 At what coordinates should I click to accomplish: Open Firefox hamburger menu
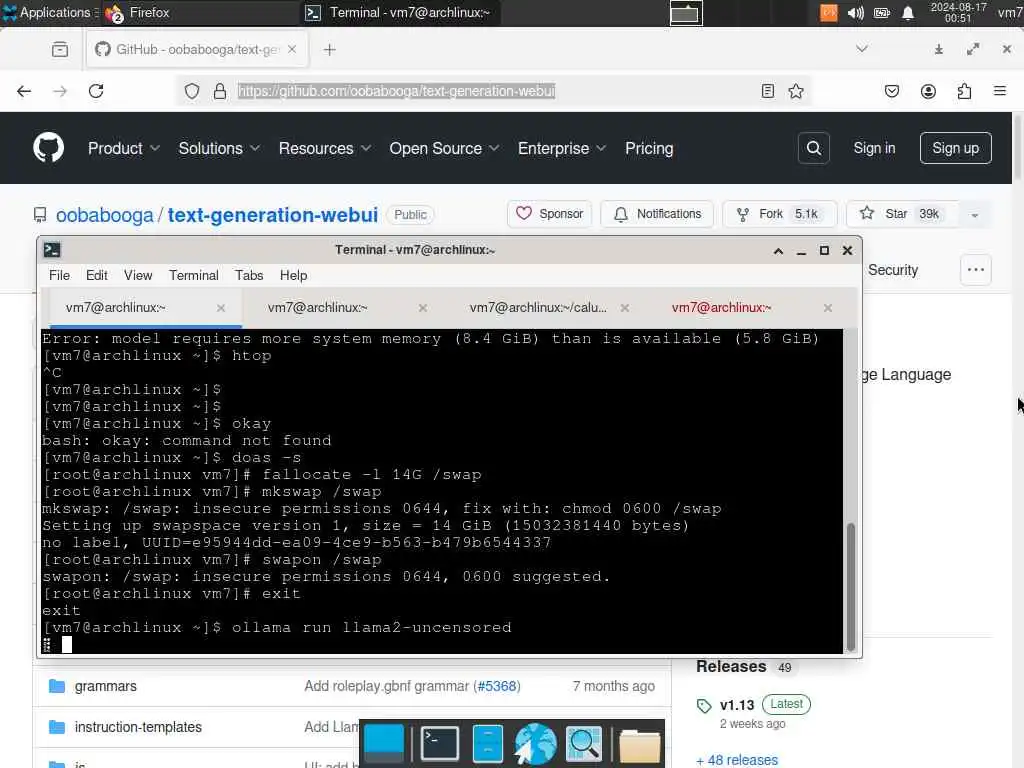pyautogui.click(x=1000, y=91)
